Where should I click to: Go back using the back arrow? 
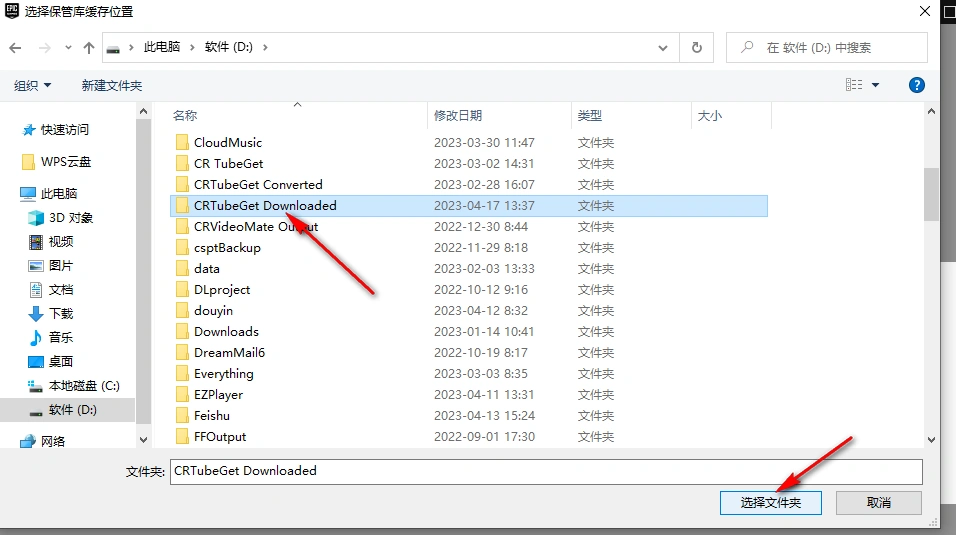[x=15, y=48]
